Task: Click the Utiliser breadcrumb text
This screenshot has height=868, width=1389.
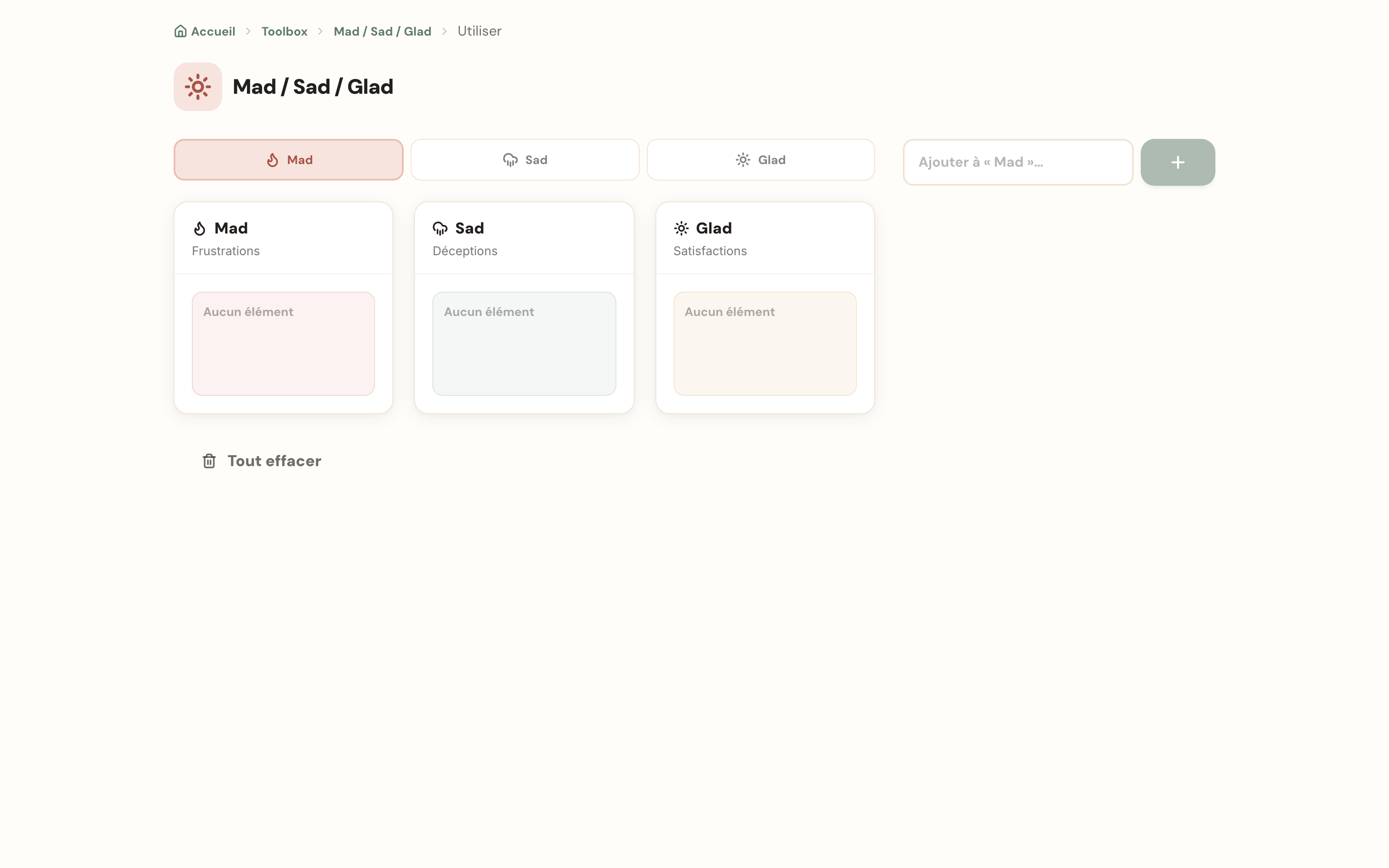Action: 479,32
